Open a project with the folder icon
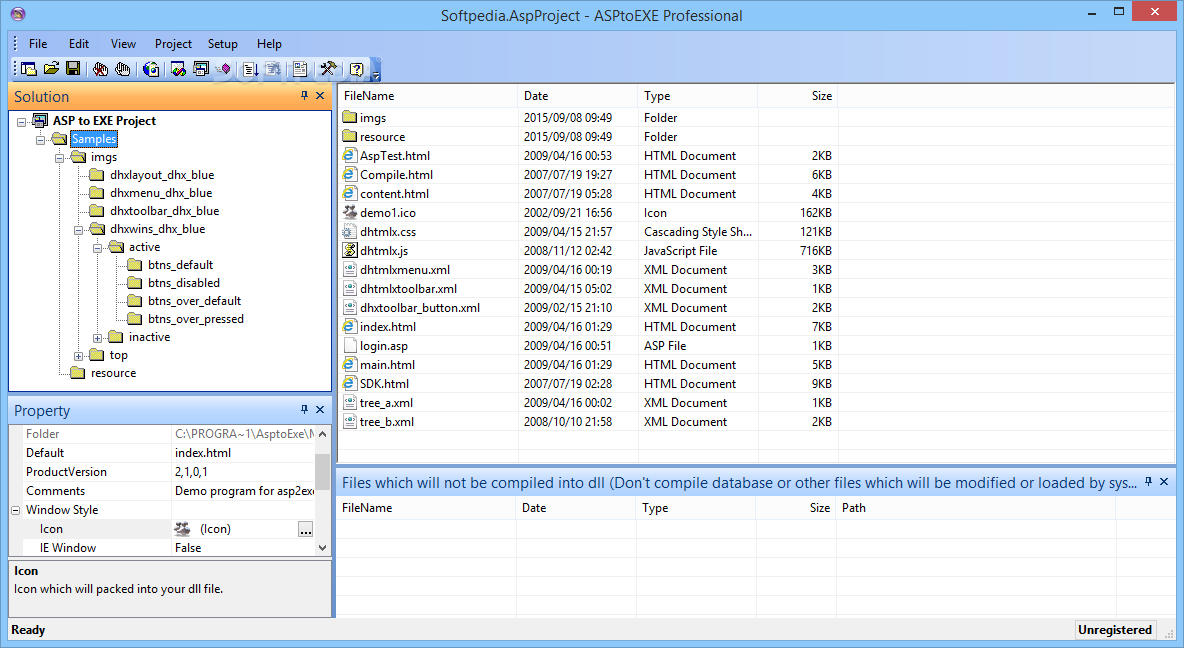The width and height of the screenshot is (1184, 648). (51, 69)
